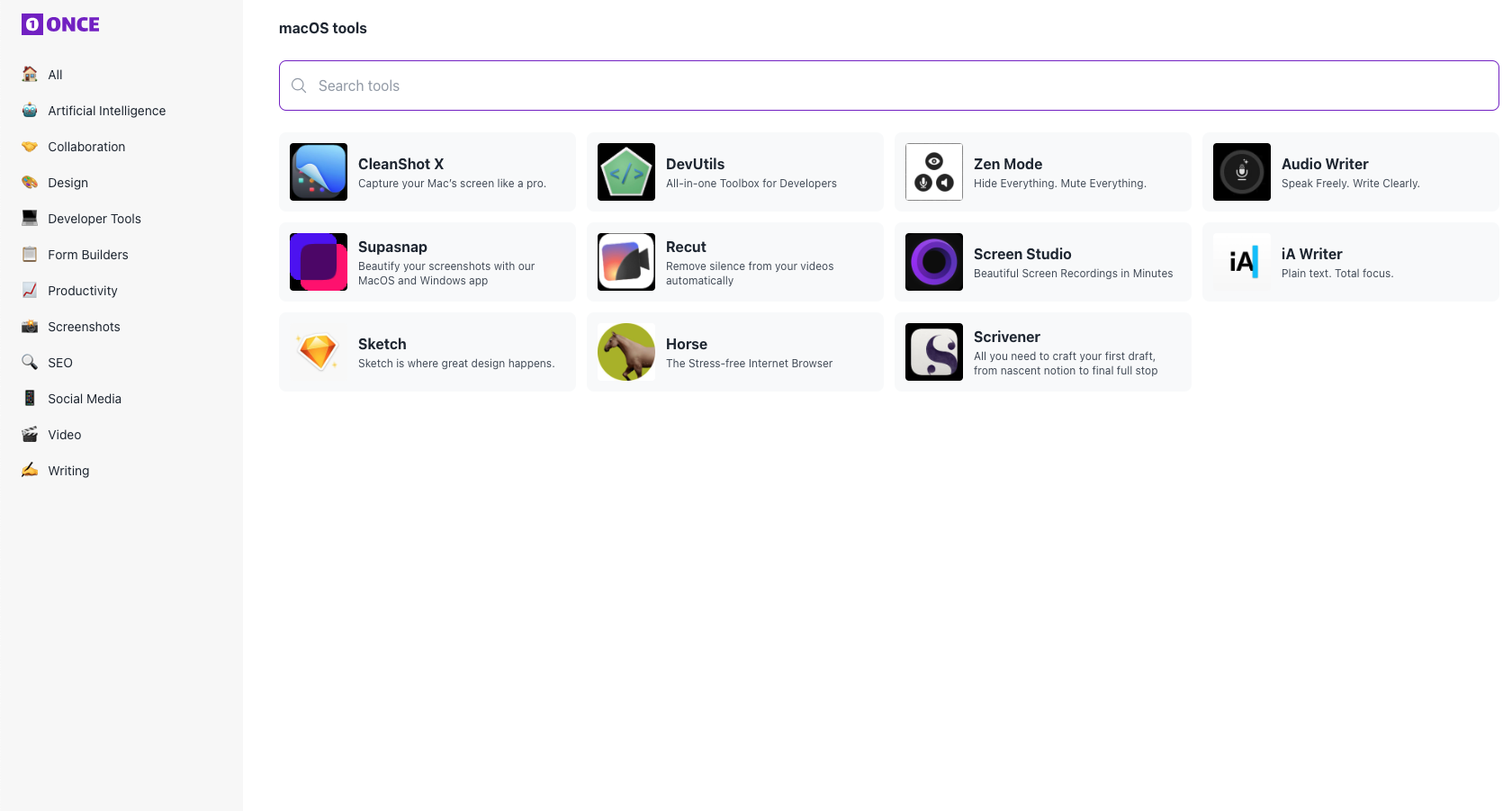Click the search magnifier icon in search bar

tap(299, 86)
